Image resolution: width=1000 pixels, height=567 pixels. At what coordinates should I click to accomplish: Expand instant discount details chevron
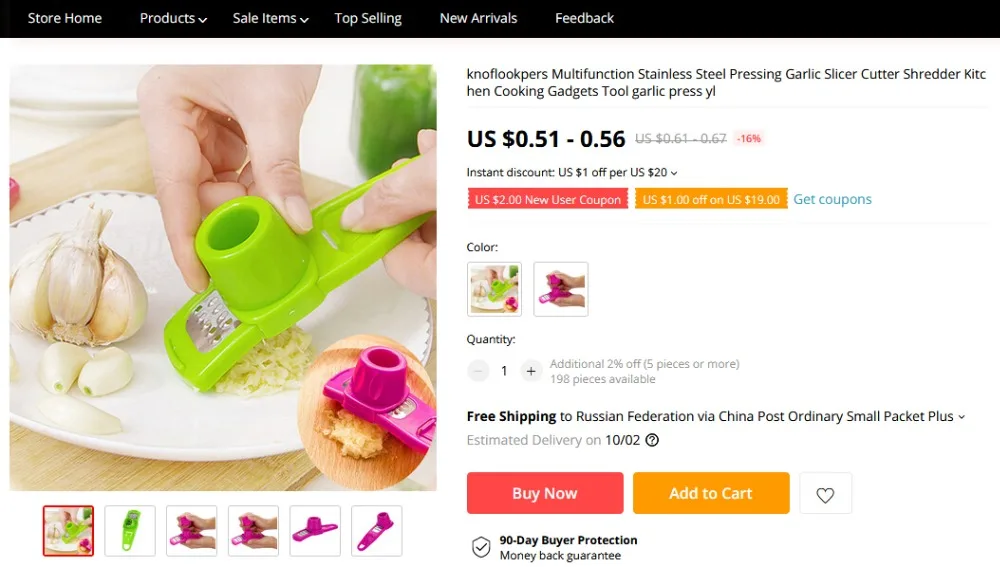click(674, 173)
